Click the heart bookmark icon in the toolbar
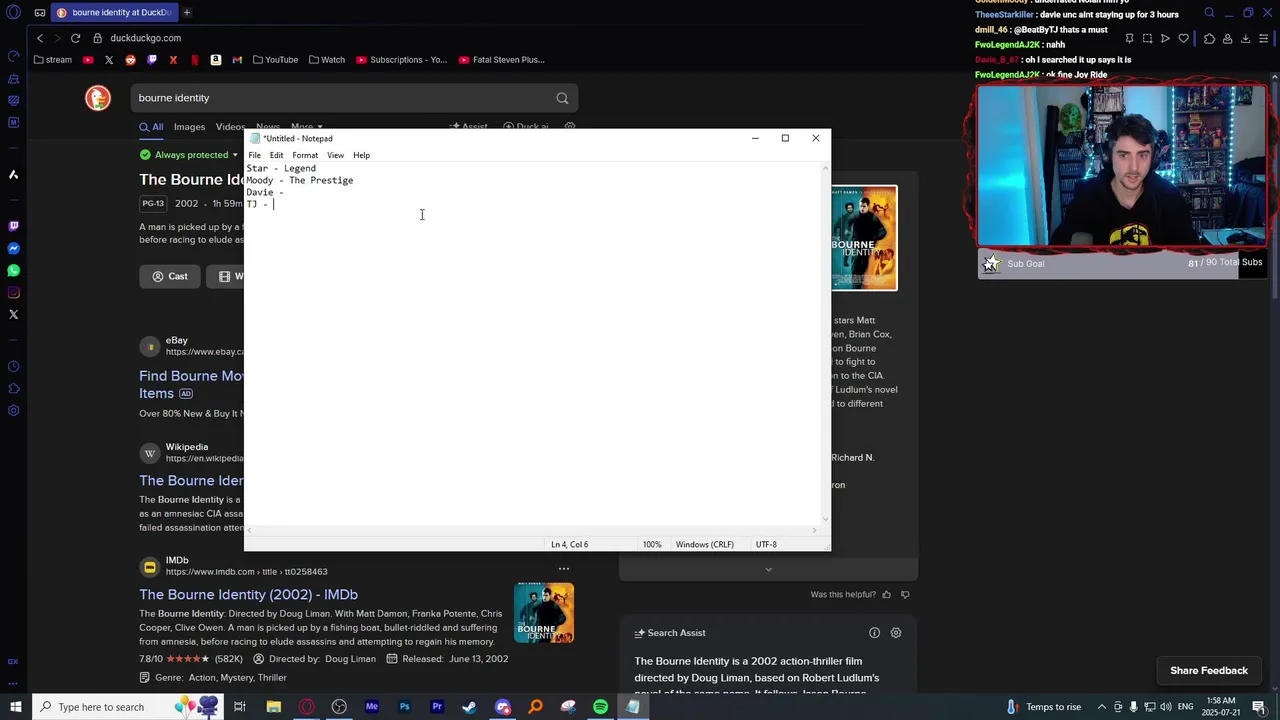1280x720 pixels. click(1184, 38)
